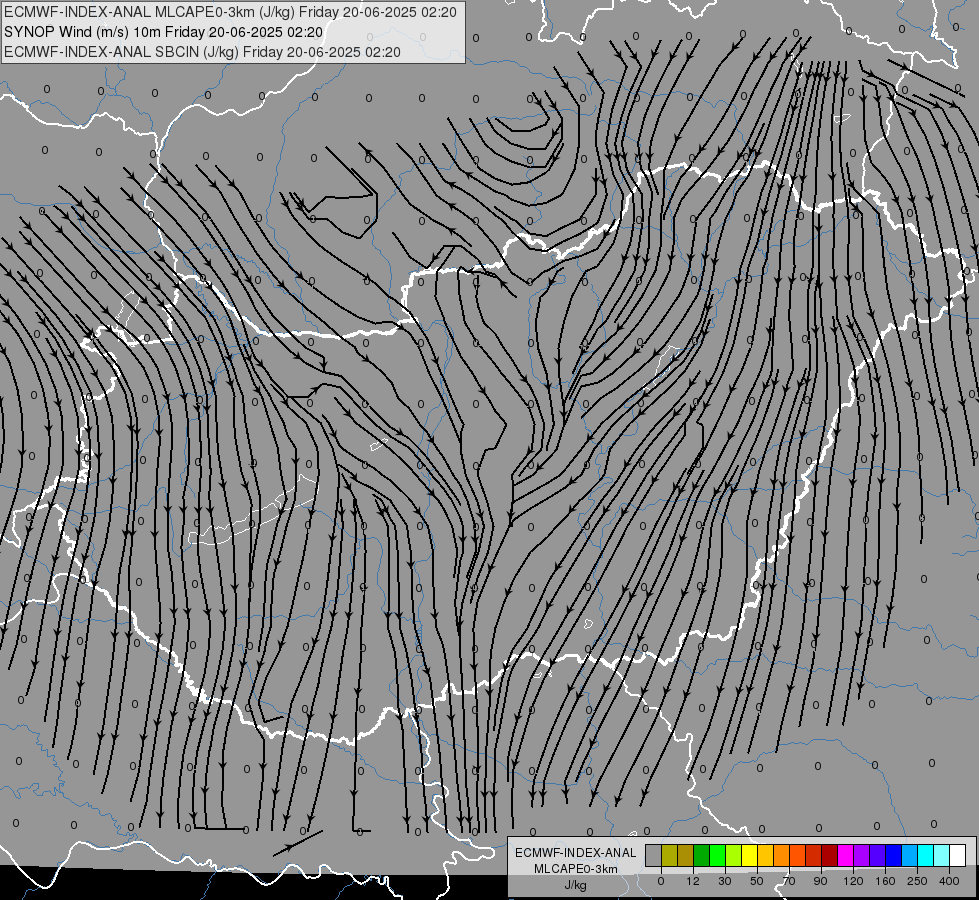The image size is (979, 900).
Task: Click the legend value 0
Action: point(661,881)
